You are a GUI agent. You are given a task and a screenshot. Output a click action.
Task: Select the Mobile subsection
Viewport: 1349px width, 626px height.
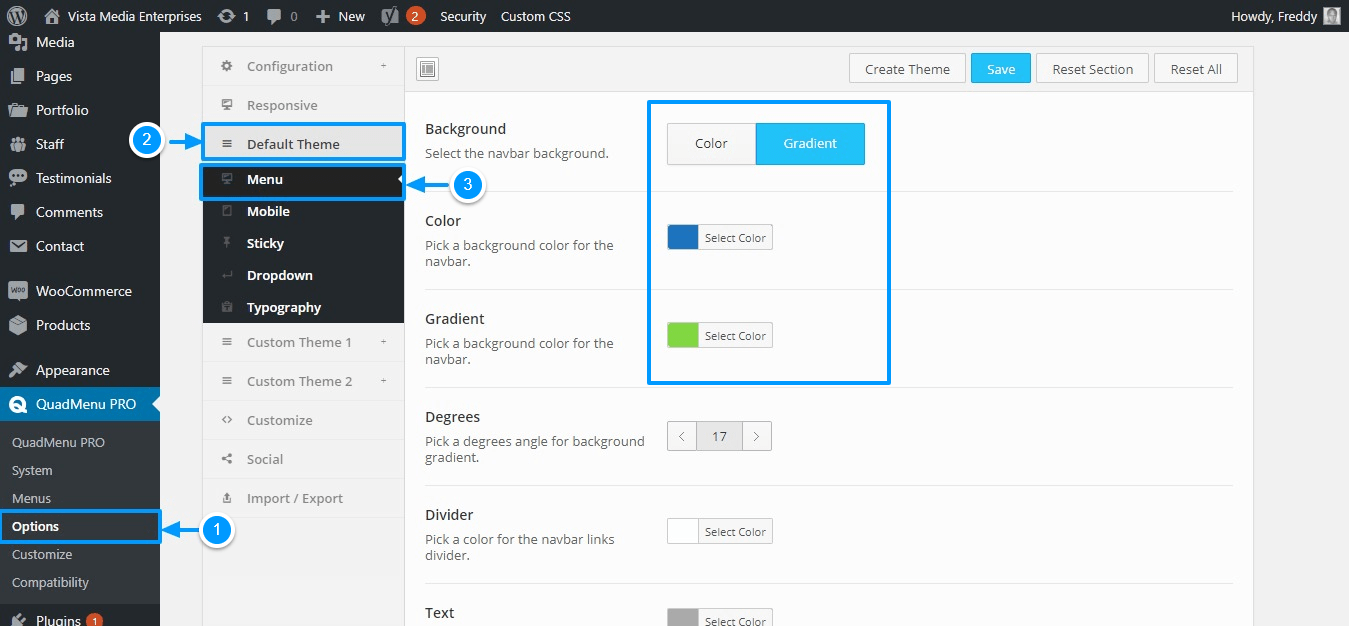coord(303,211)
